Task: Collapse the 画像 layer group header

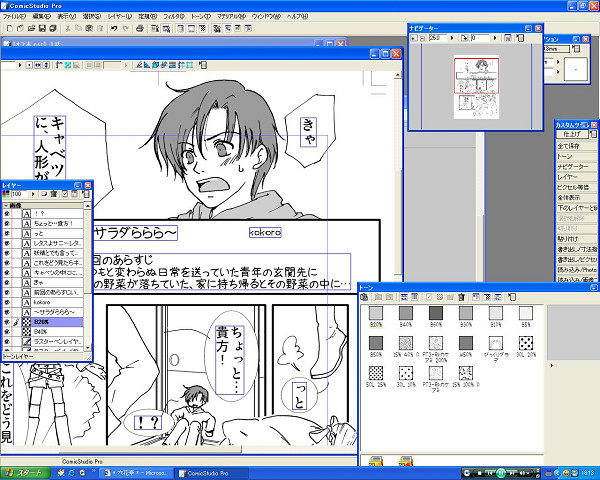Action: pyautogui.click(x=6, y=206)
